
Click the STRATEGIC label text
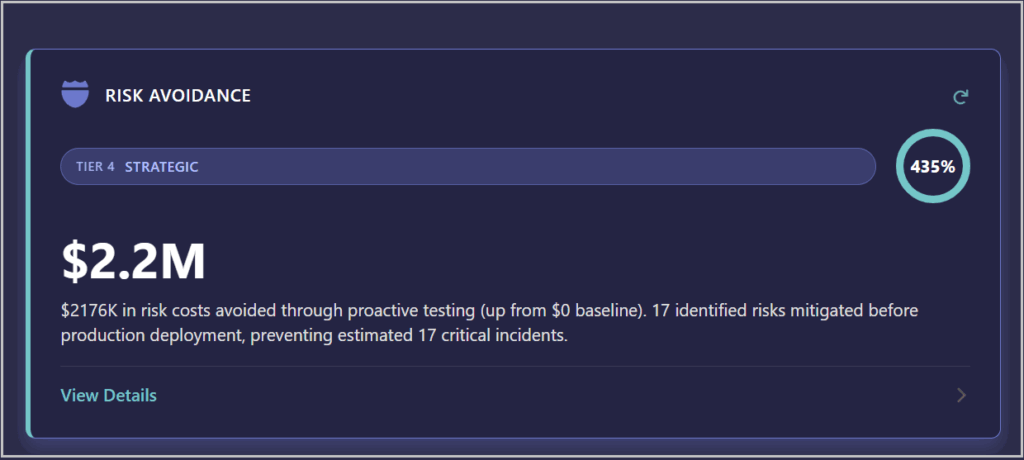point(161,167)
